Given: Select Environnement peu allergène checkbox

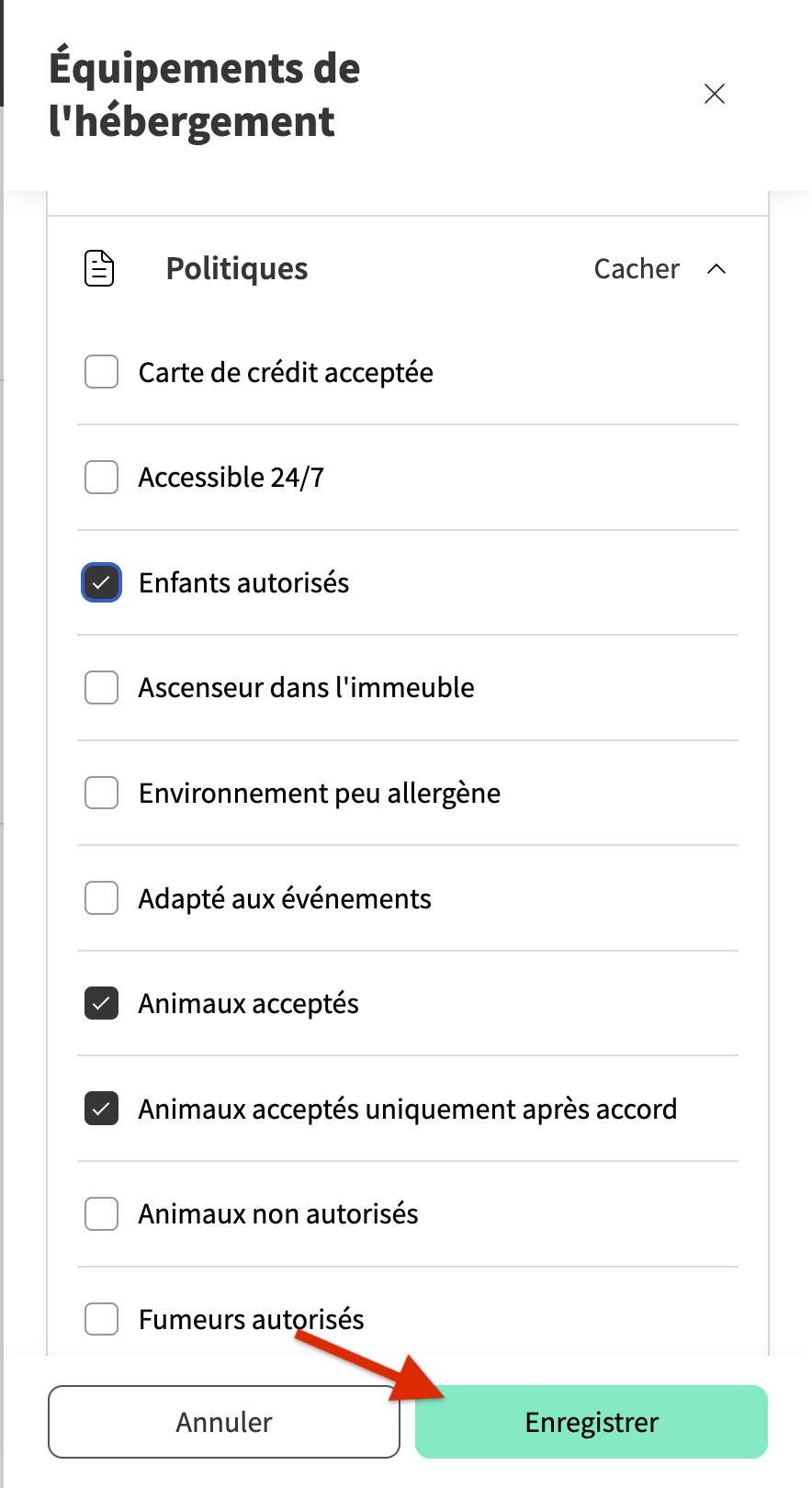Looking at the screenshot, I should (x=101, y=793).
